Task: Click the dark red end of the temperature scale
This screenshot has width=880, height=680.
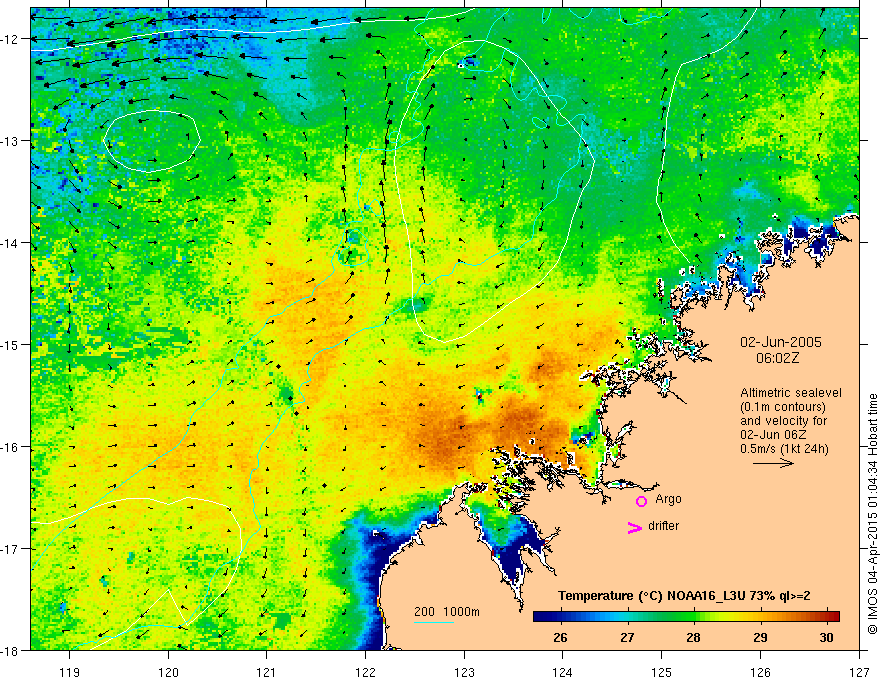Action: click(x=833, y=616)
